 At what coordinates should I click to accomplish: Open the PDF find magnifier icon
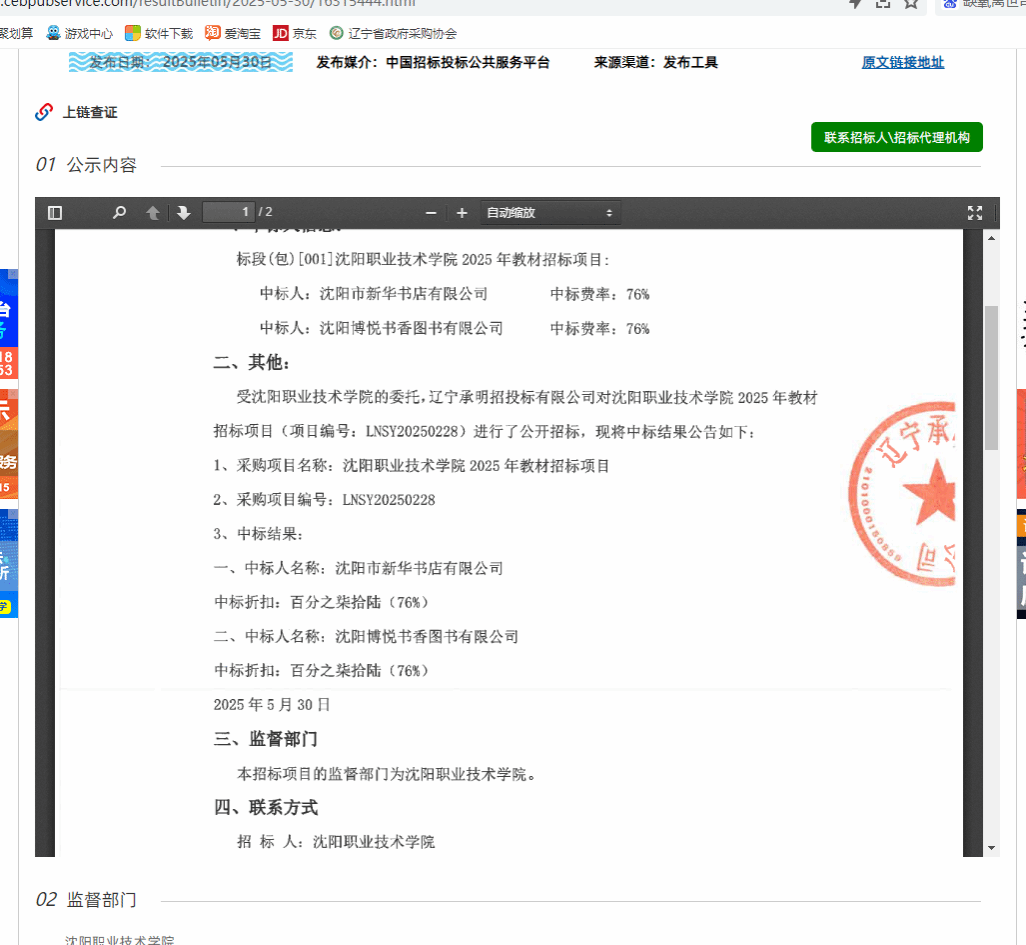point(119,213)
